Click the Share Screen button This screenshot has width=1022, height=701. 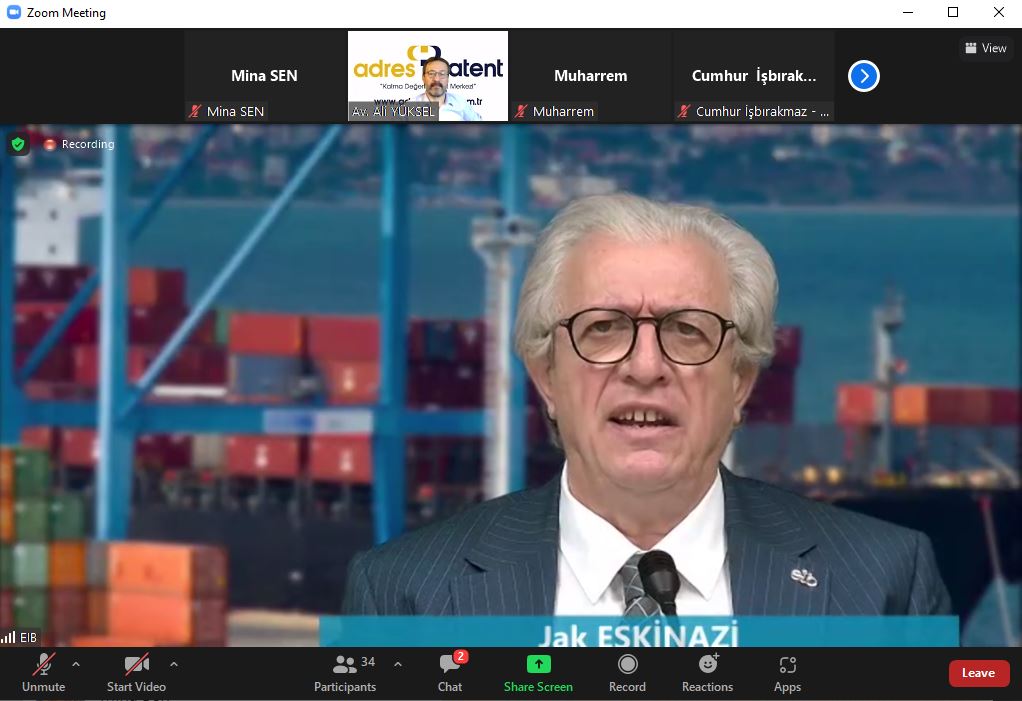pyautogui.click(x=538, y=673)
